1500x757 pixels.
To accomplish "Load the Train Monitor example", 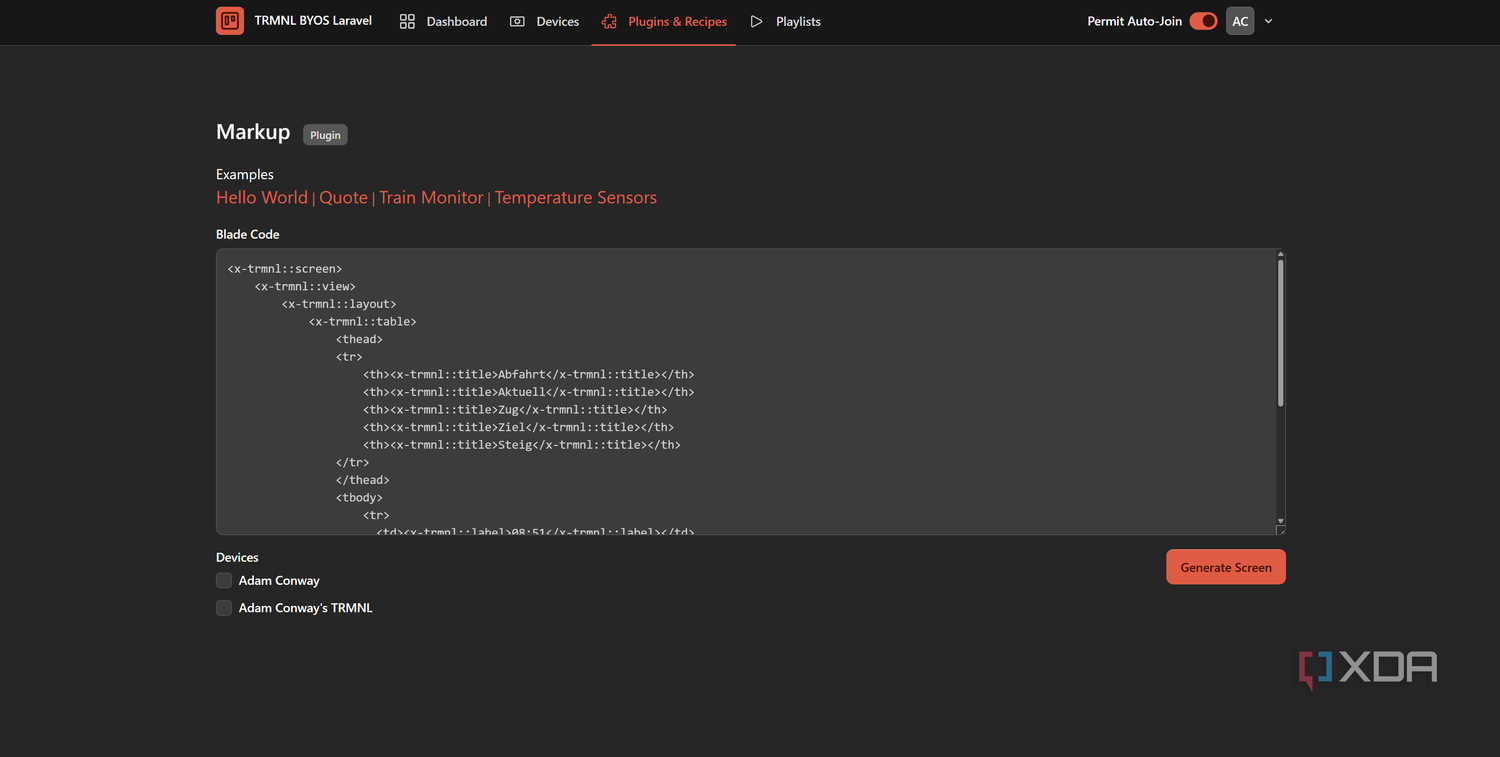I will click(431, 197).
